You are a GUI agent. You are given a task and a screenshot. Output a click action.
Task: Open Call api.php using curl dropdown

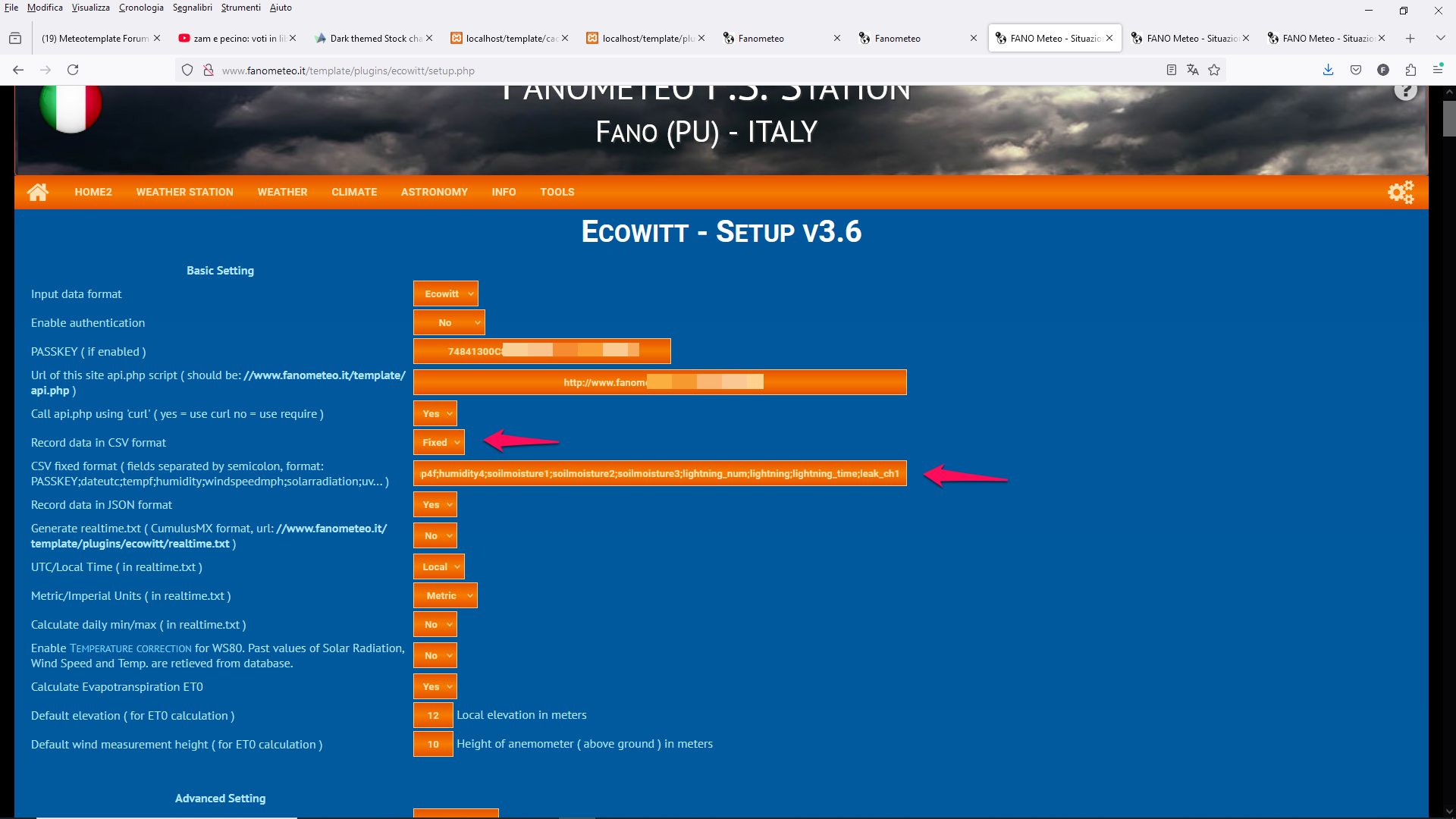(435, 413)
